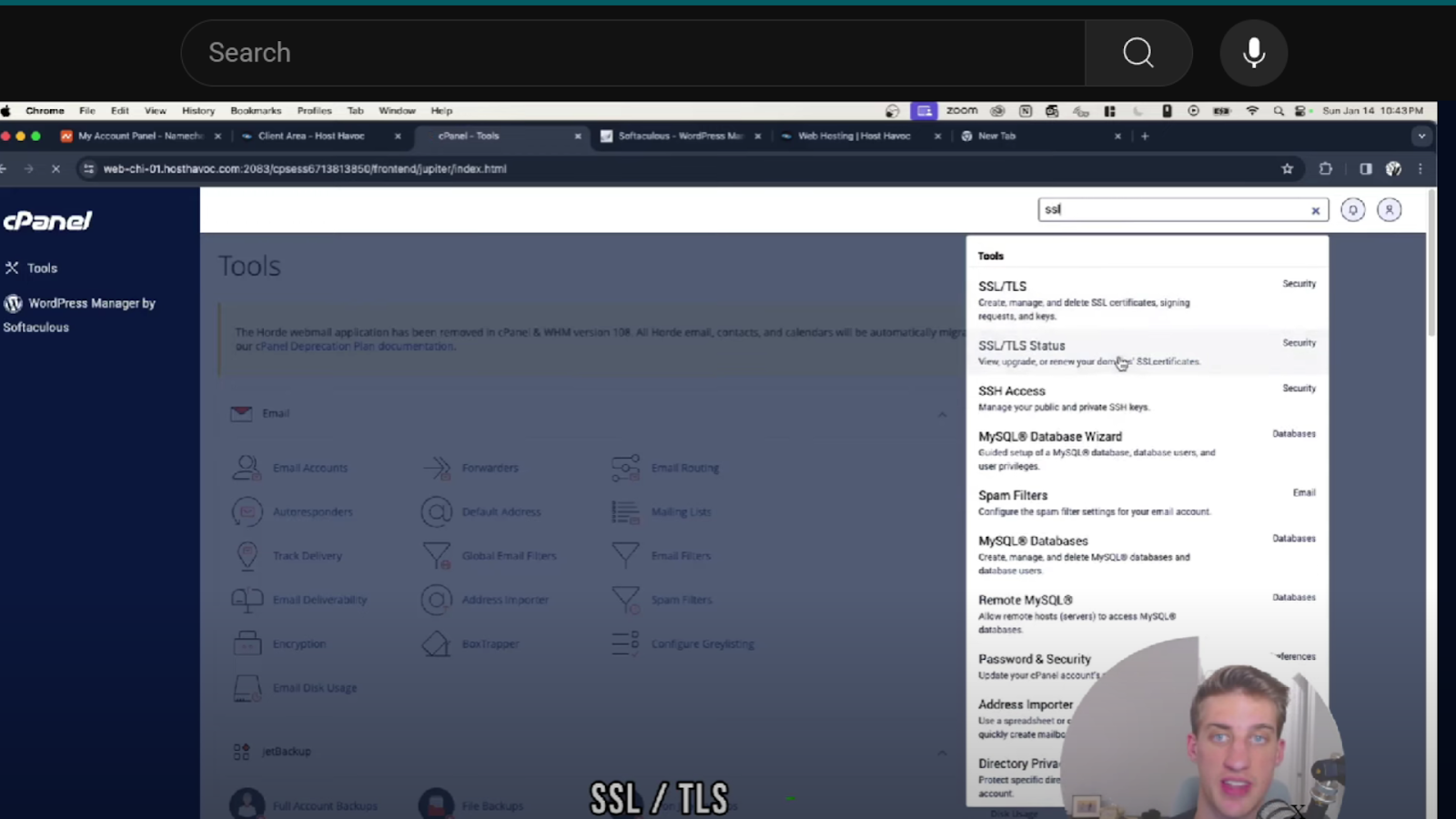The width and height of the screenshot is (1456, 819).
Task: Open the Bookmarks menu
Action: pos(256,111)
